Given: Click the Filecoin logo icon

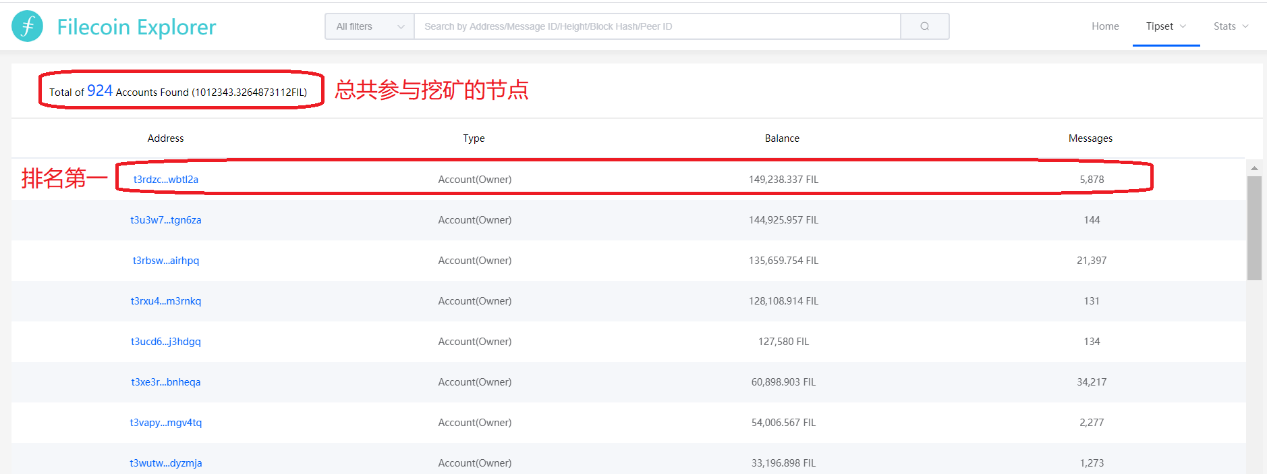Looking at the screenshot, I should [27, 27].
